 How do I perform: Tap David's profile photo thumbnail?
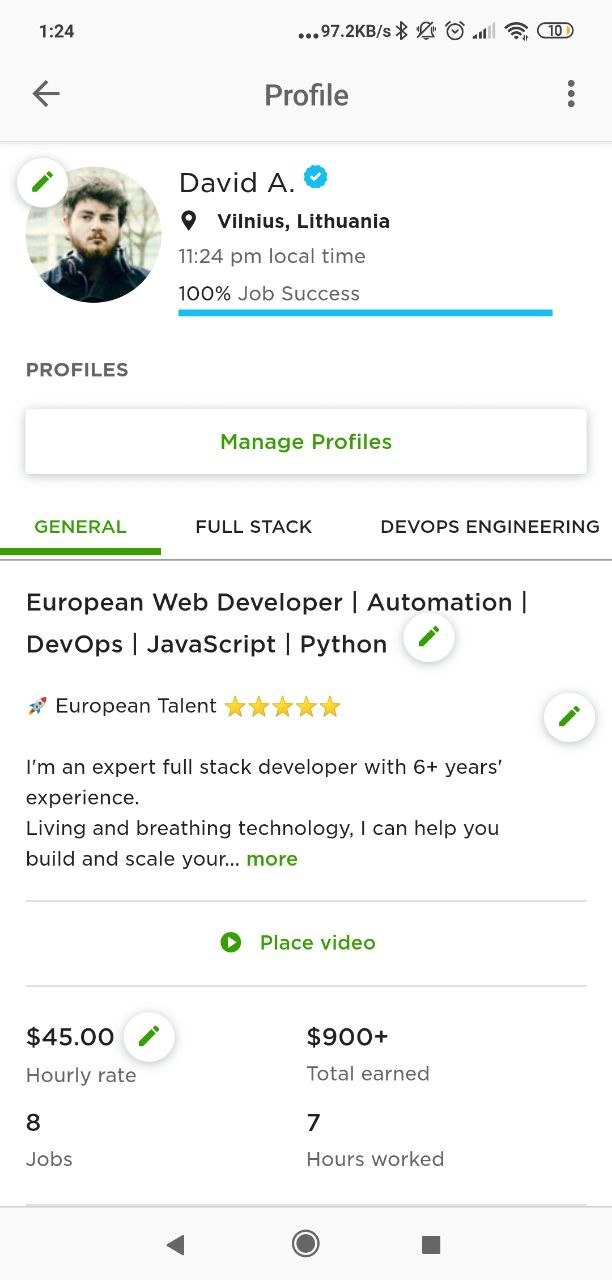pyautogui.click(x=93, y=234)
